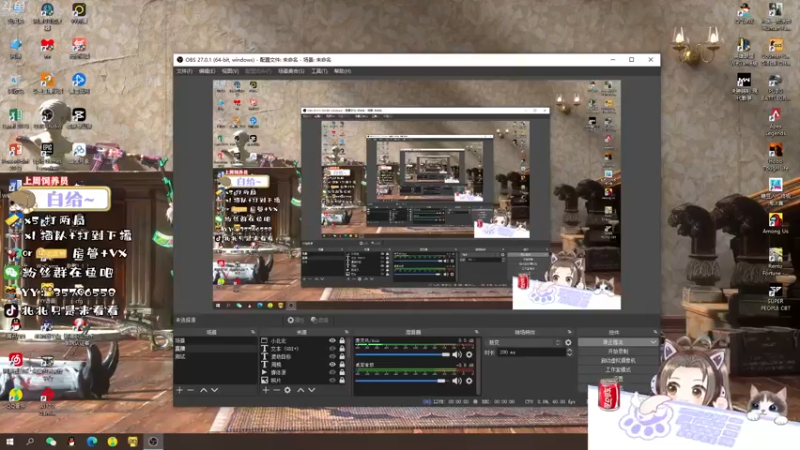Click the 工作室模式 studio mode button
This screenshot has height=450, width=800.
point(618,369)
